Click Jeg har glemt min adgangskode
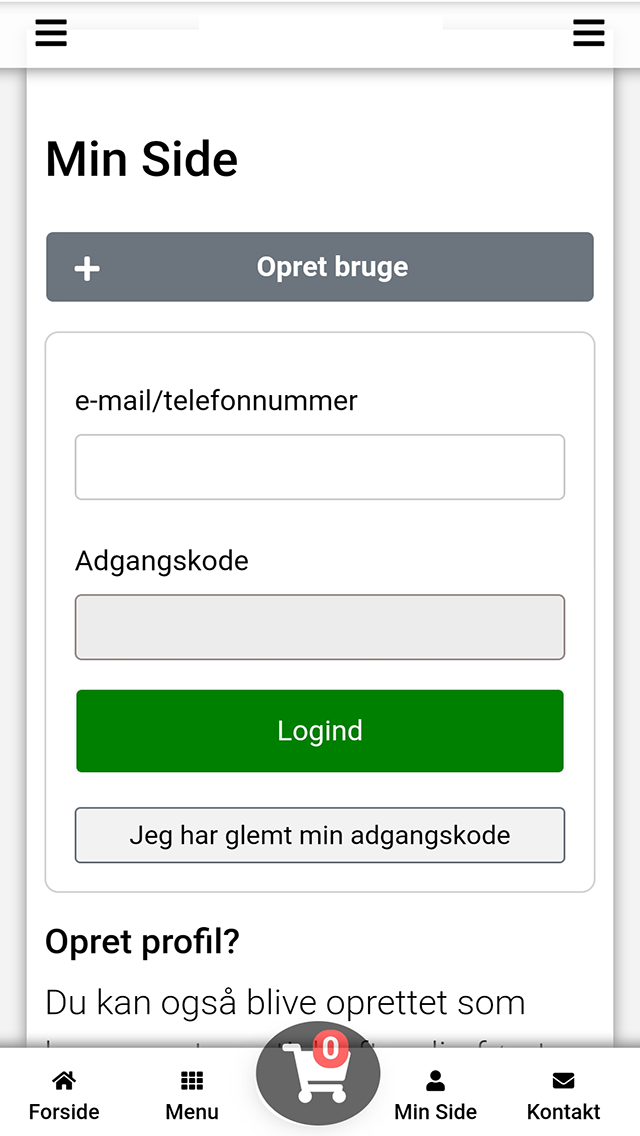The image size is (640, 1136). (320, 835)
